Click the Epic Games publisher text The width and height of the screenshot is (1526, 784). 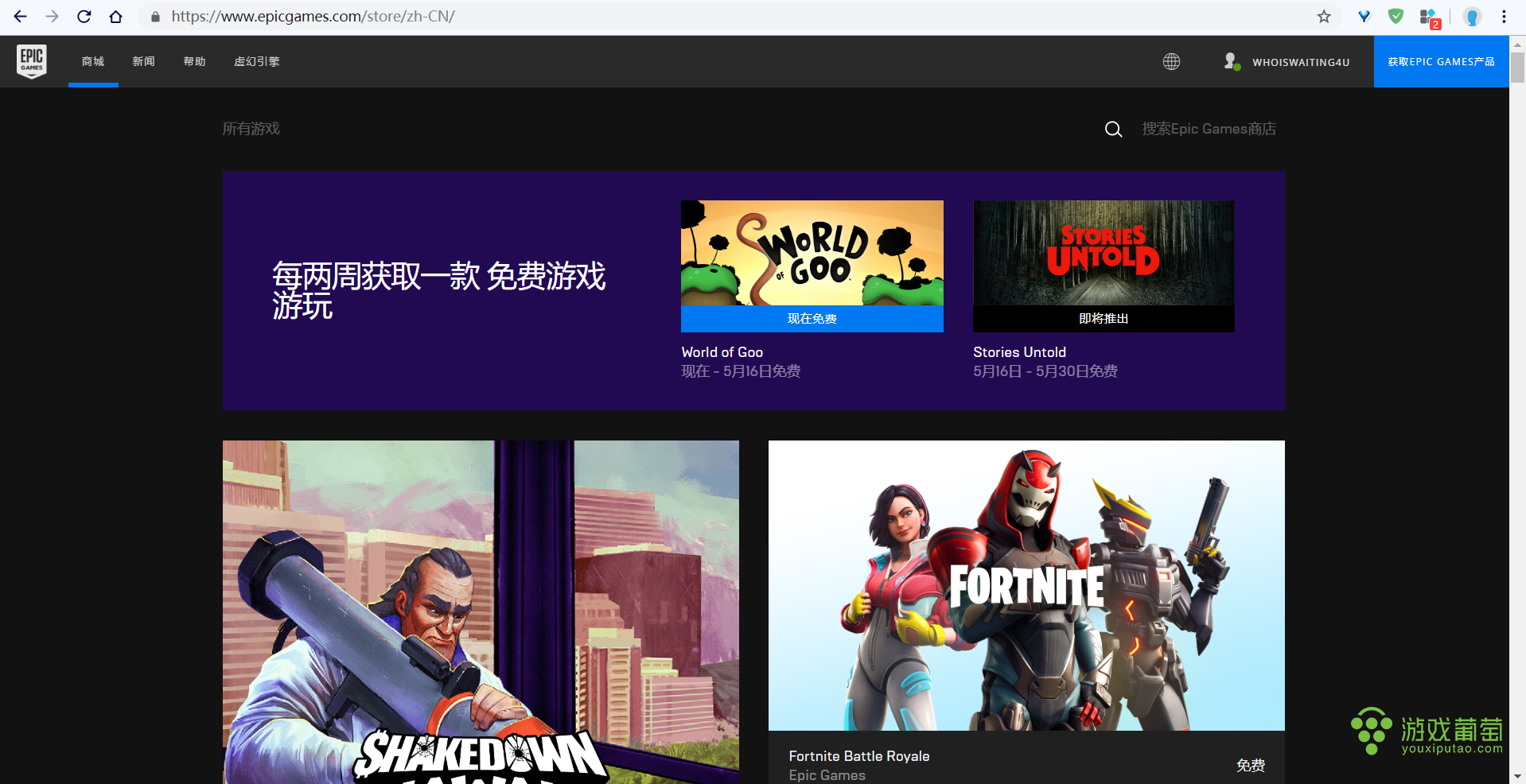(x=827, y=775)
